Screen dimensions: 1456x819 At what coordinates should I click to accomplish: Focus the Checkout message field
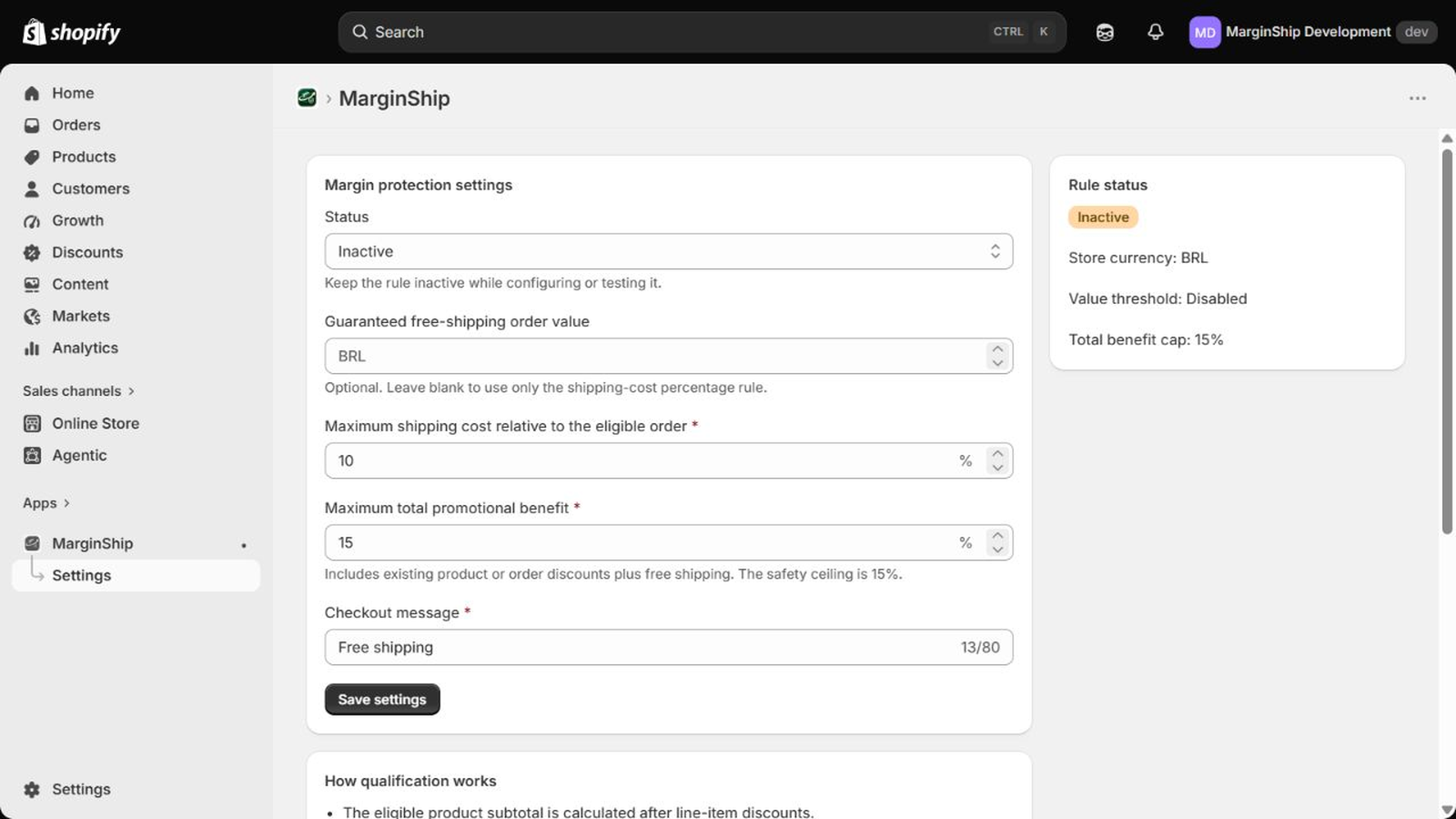point(669,647)
